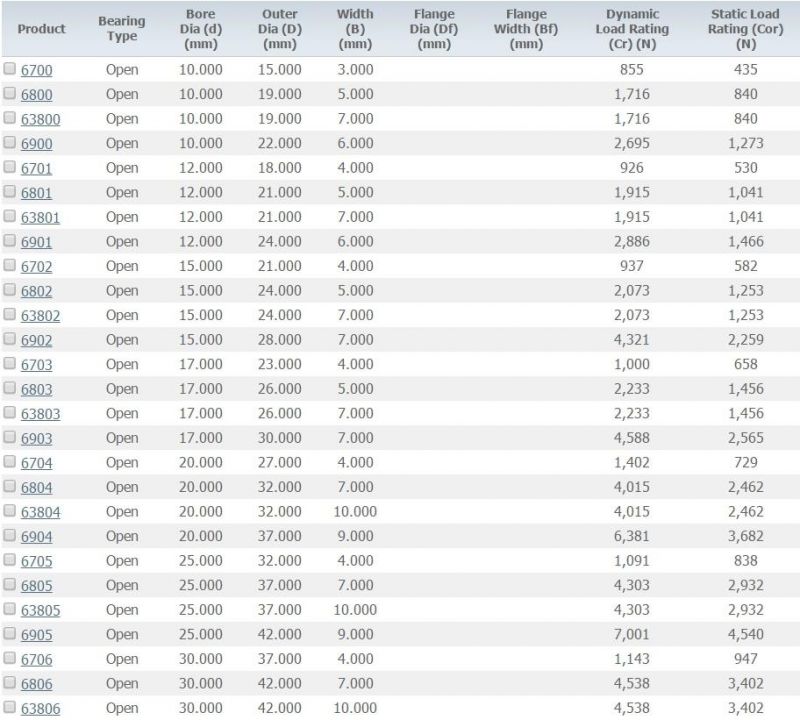Sort by Dynamic Load Rating header
The height and width of the screenshot is (720, 800).
click(632, 29)
